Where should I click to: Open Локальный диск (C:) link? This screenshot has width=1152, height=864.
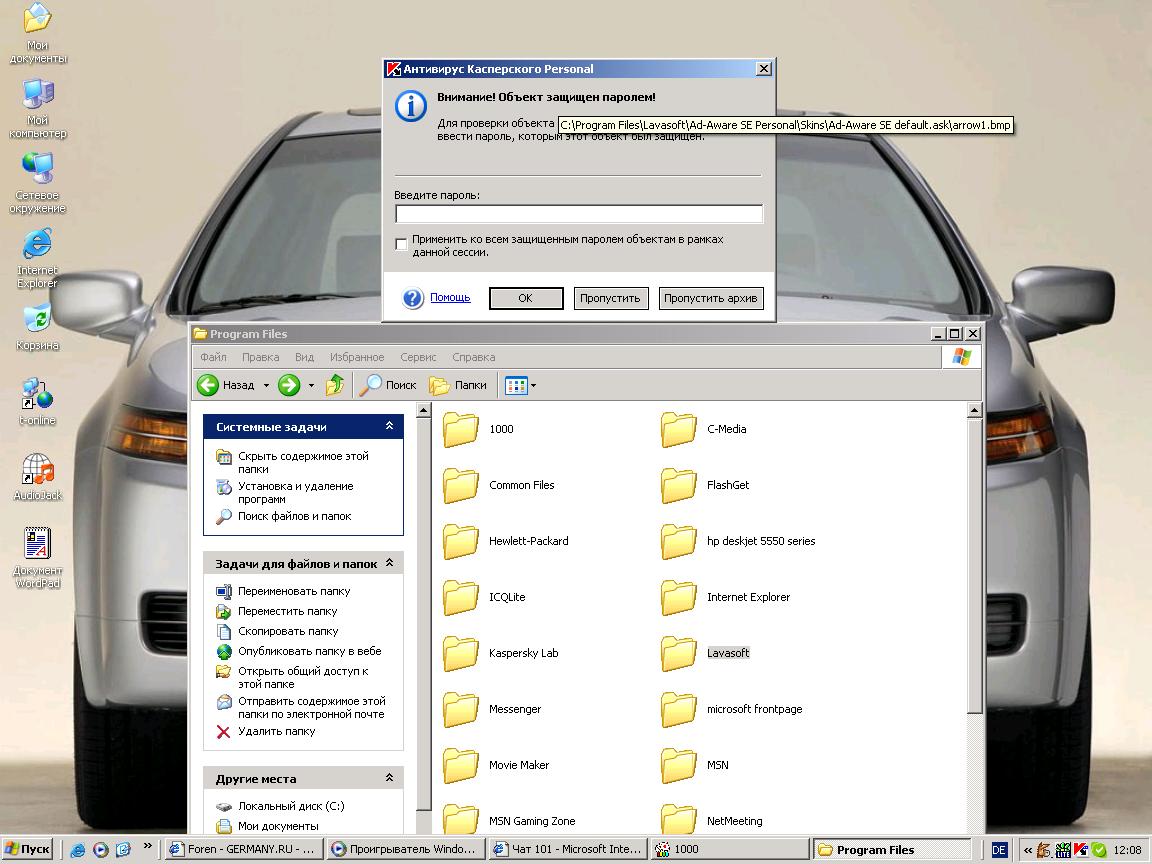[x=291, y=806]
